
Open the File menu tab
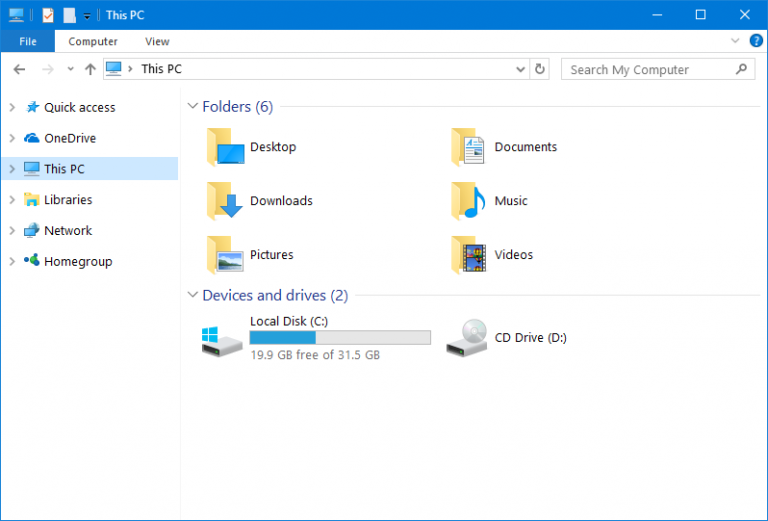(28, 41)
